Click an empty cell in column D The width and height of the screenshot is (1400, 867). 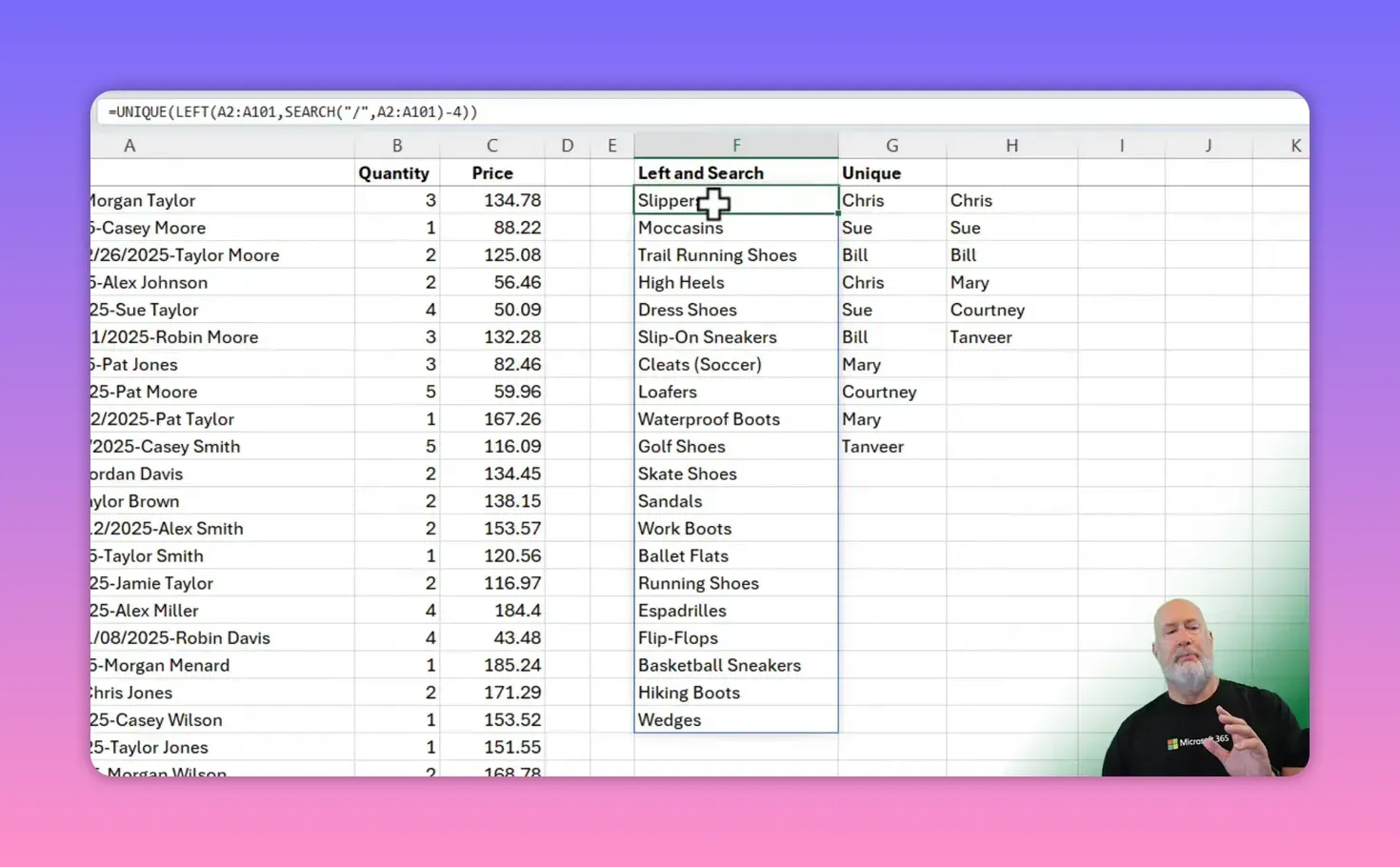(x=567, y=286)
